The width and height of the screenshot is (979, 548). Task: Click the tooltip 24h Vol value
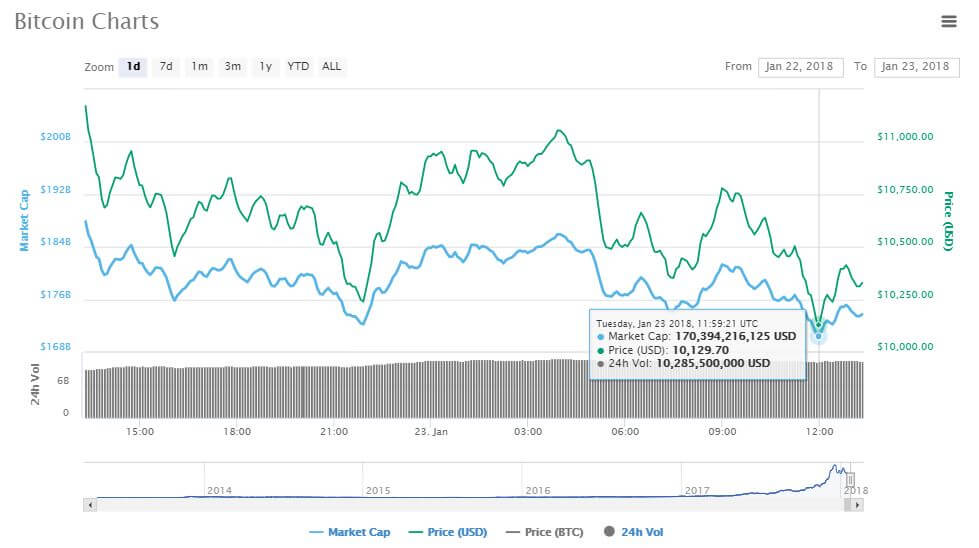pyautogui.click(x=713, y=363)
